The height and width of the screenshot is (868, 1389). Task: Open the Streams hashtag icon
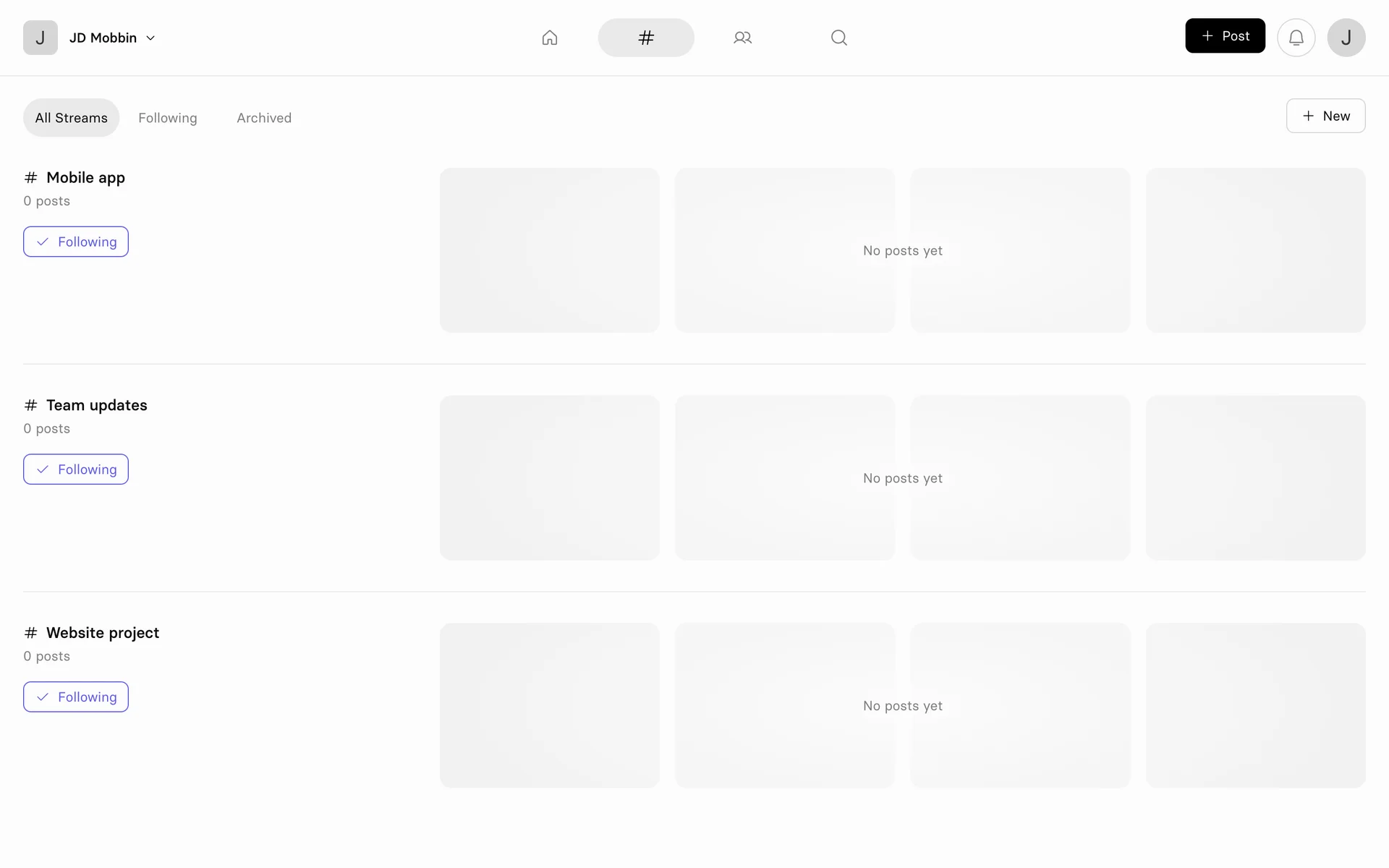click(x=645, y=38)
